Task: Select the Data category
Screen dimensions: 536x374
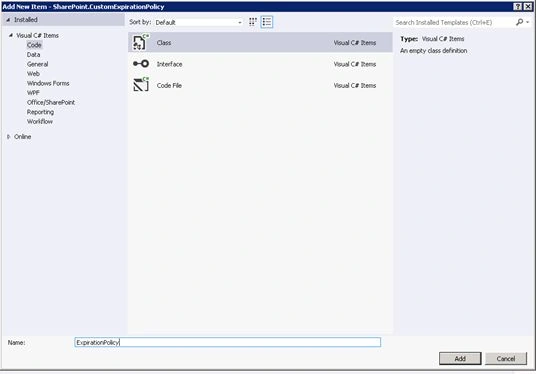Action: pos(34,54)
